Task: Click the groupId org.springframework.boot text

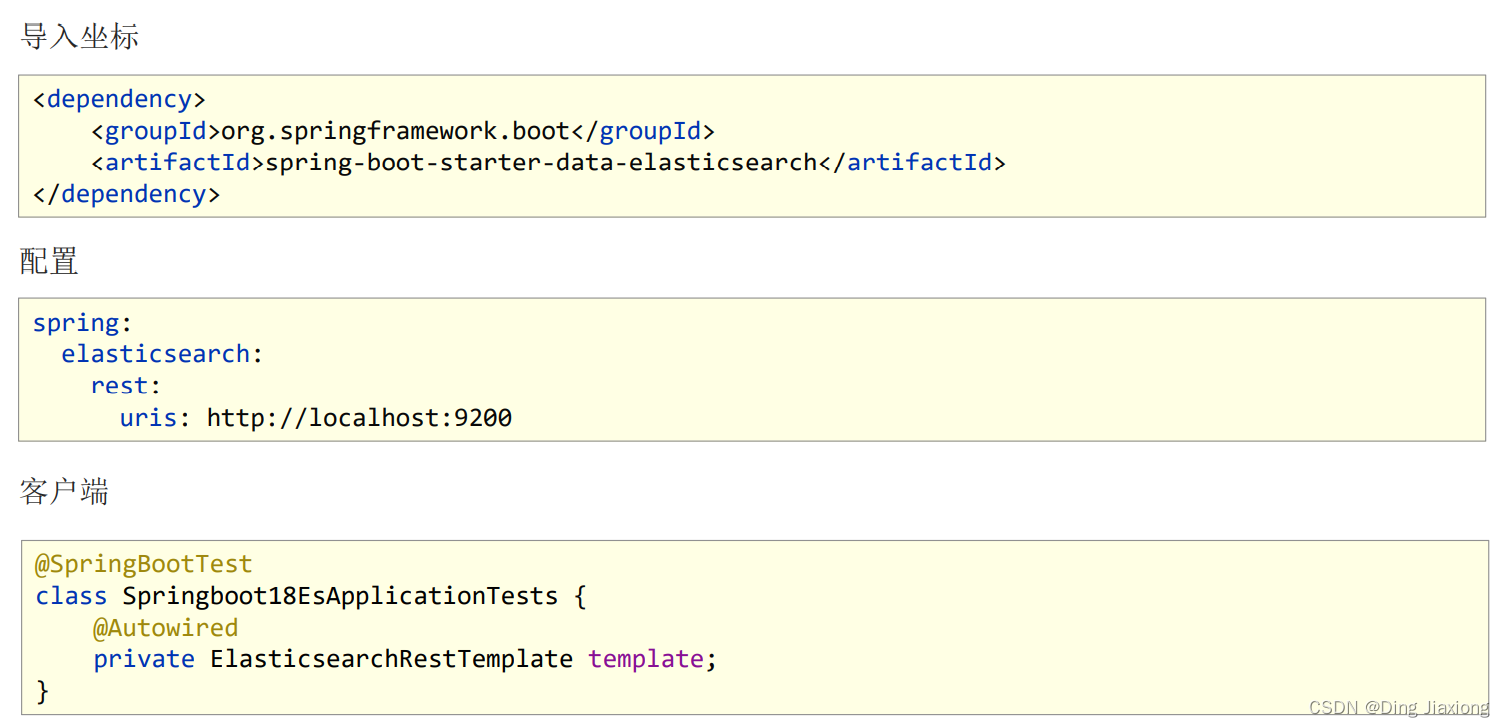Action: pyautogui.click(x=395, y=131)
